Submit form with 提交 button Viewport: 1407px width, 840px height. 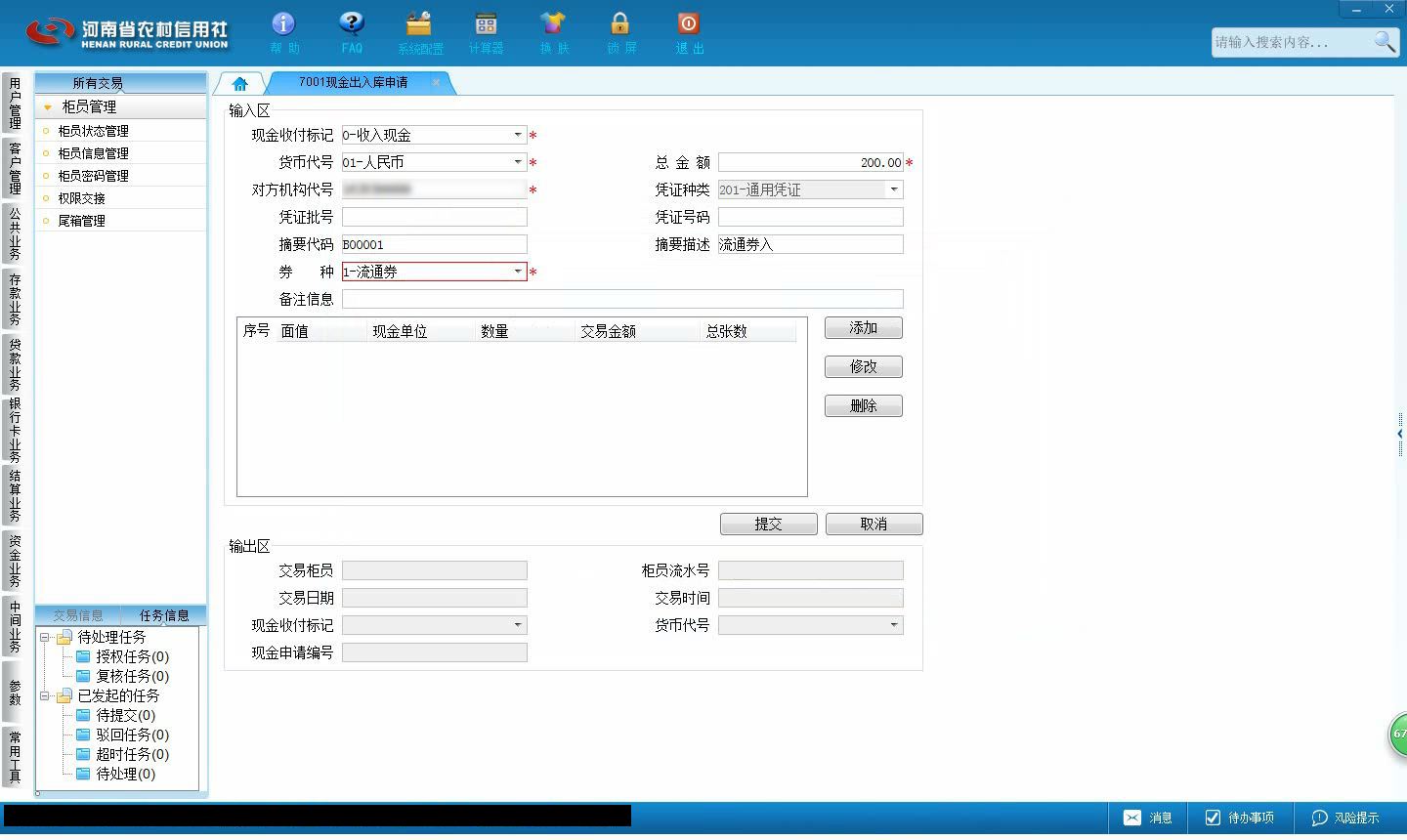pos(769,525)
